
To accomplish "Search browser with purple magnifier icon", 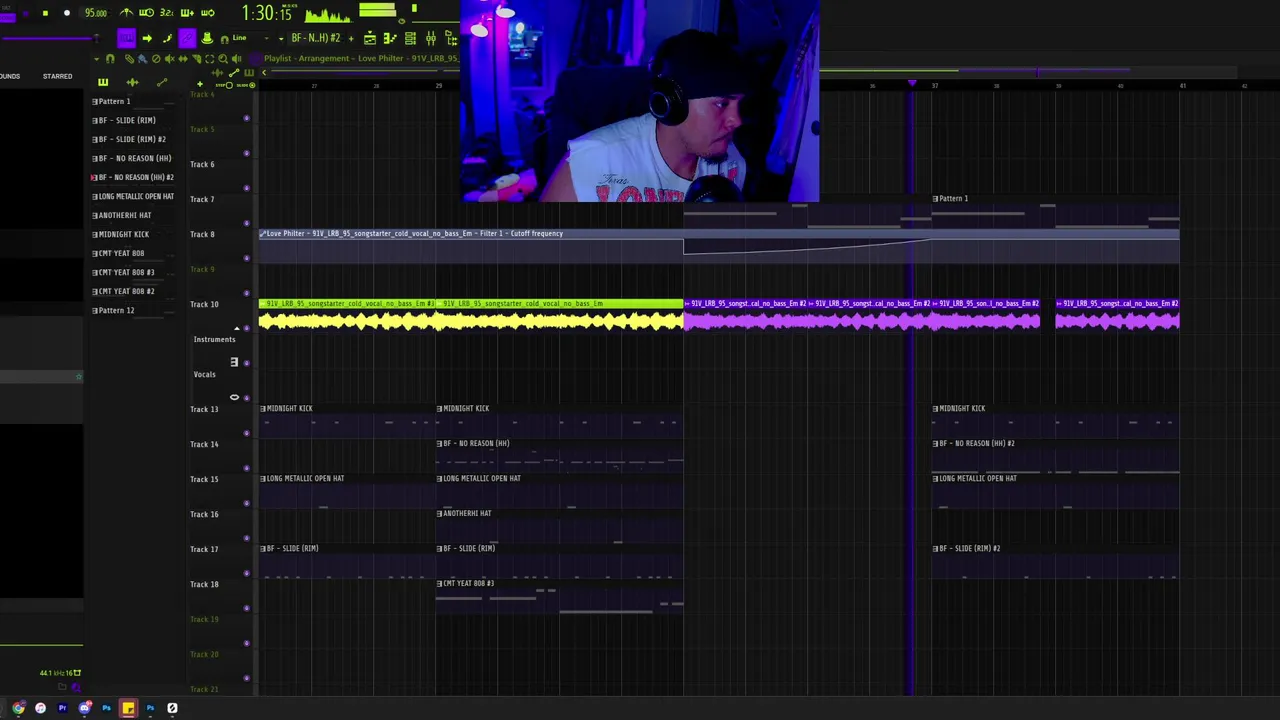I will (76, 687).
